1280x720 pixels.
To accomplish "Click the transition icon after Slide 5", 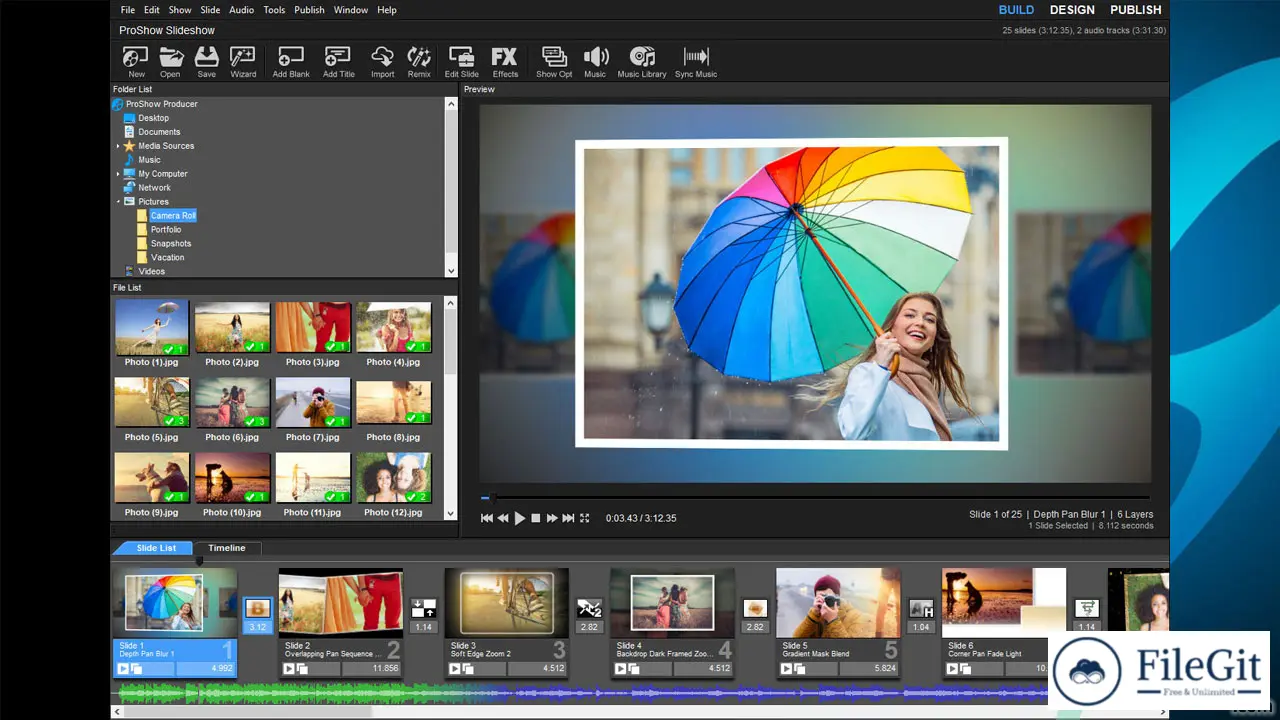I will pos(921,608).
